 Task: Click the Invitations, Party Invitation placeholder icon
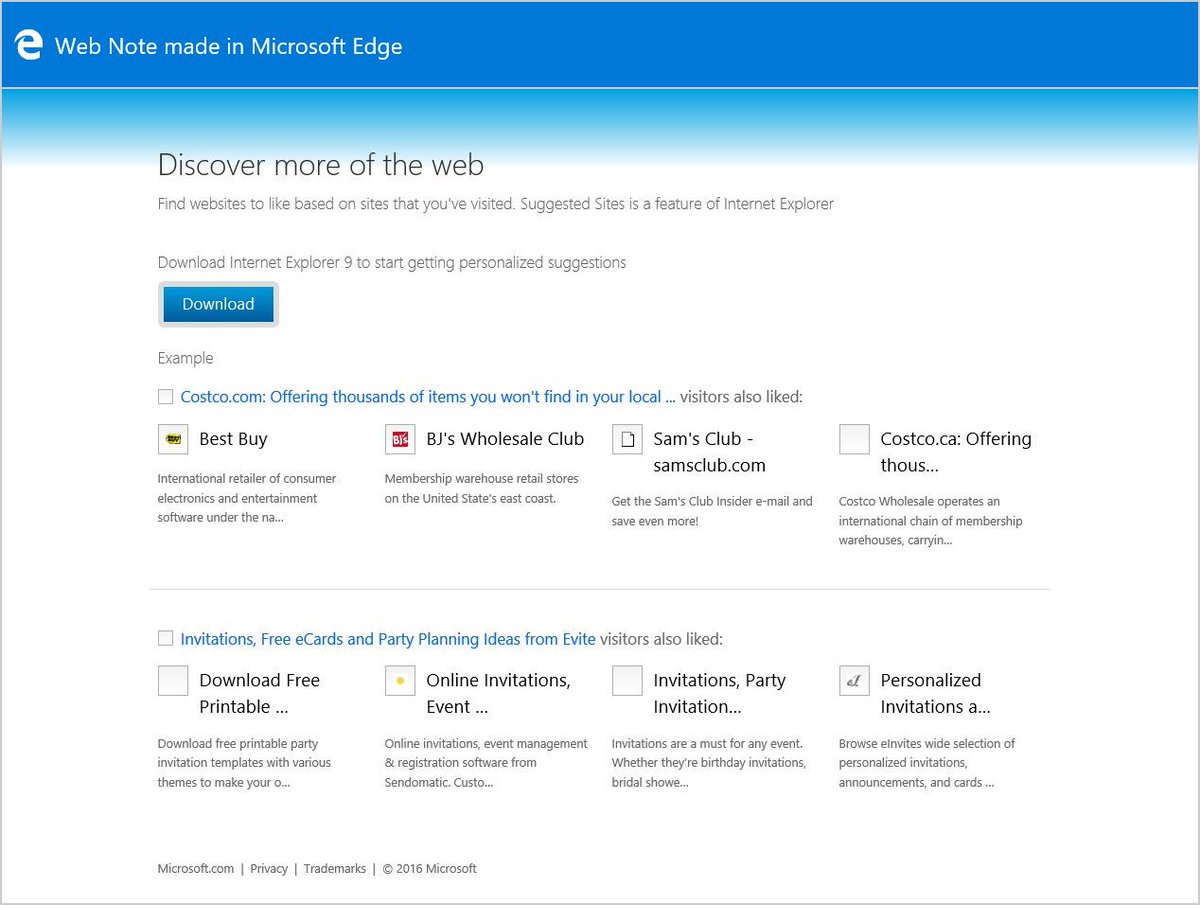(627, 680)
